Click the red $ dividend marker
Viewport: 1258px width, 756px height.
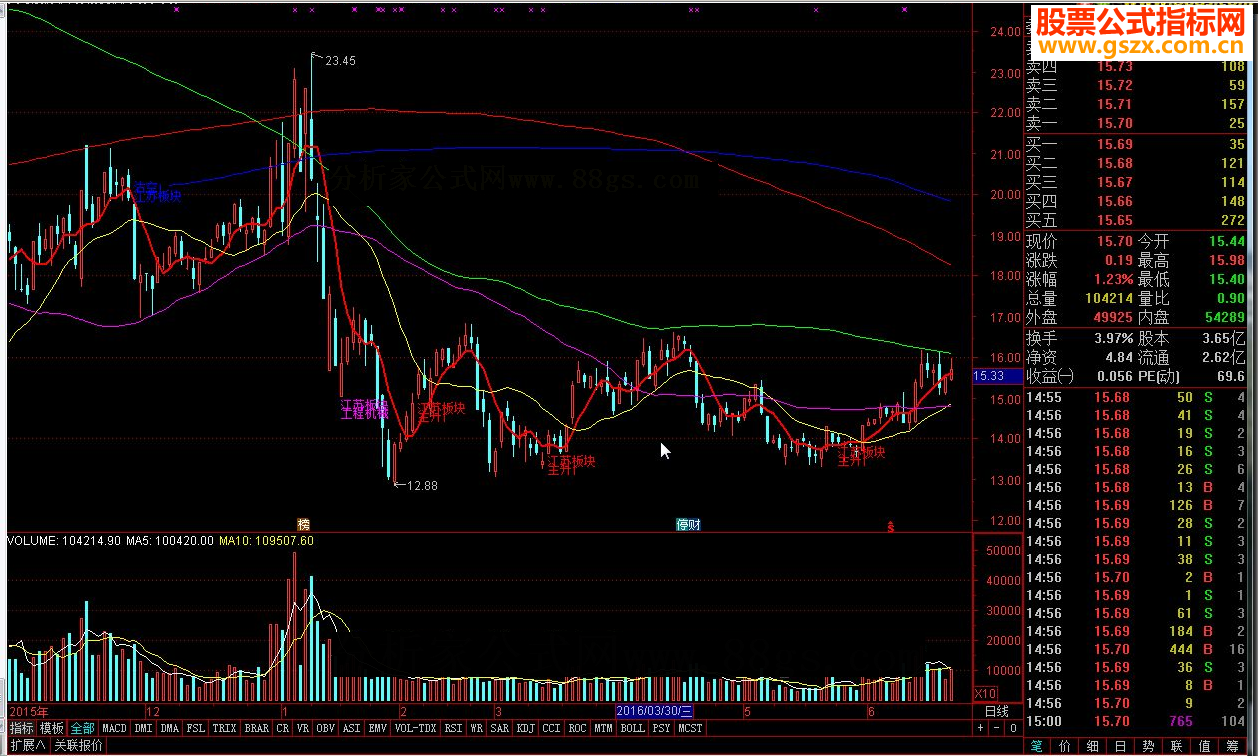tap(891, 525)
